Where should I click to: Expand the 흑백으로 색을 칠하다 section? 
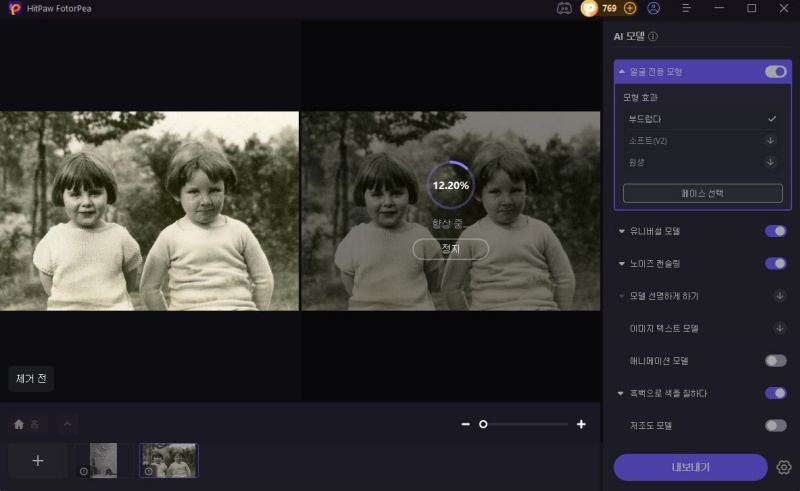(x=622, y=393)
